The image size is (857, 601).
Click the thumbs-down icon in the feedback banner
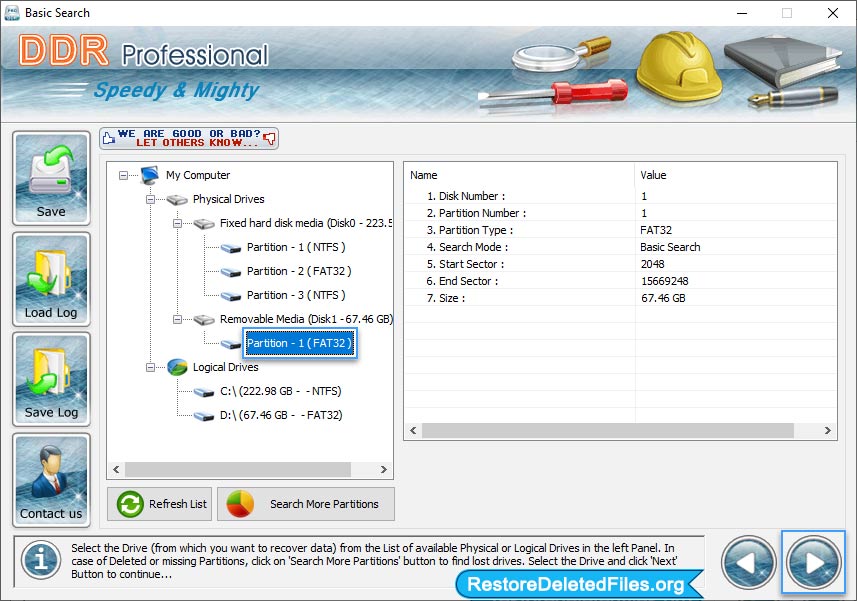(269, 138)
